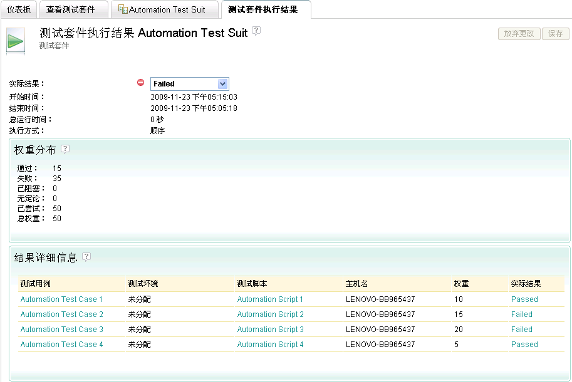Click the total run time value 0 秒
Viewport: 572px width, 382px height.
157,119
